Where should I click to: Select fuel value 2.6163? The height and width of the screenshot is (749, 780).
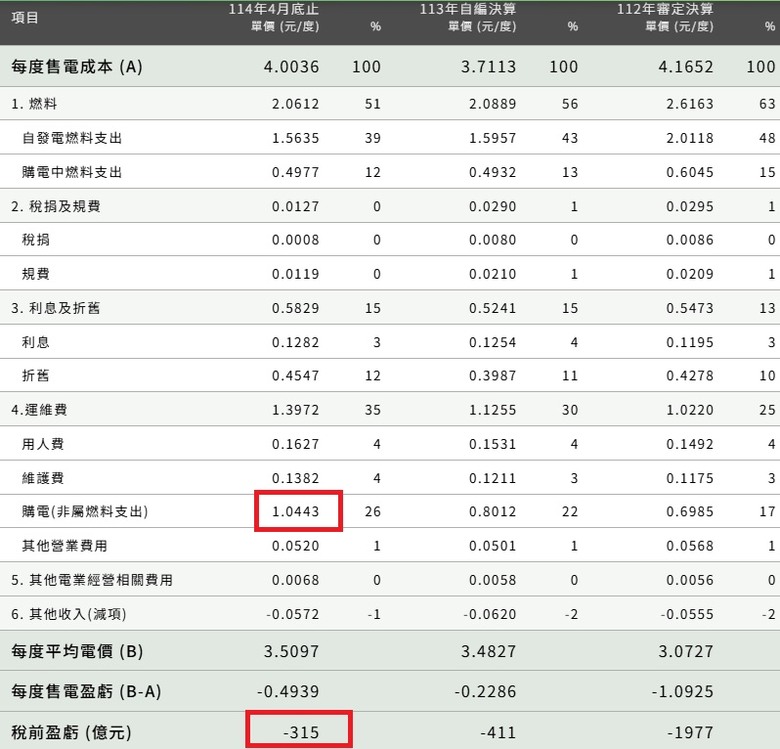pos(690,104)
